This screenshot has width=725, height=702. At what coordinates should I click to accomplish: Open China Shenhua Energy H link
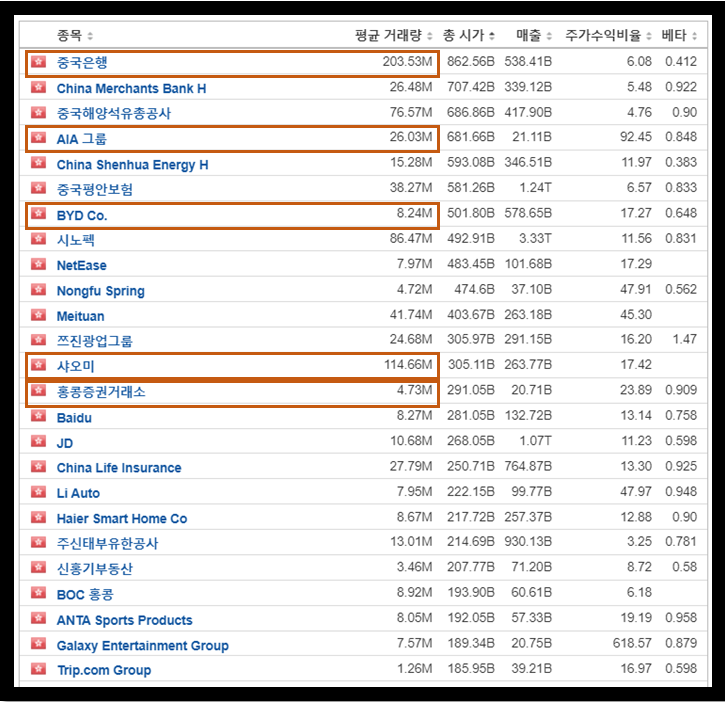point(132,165)
